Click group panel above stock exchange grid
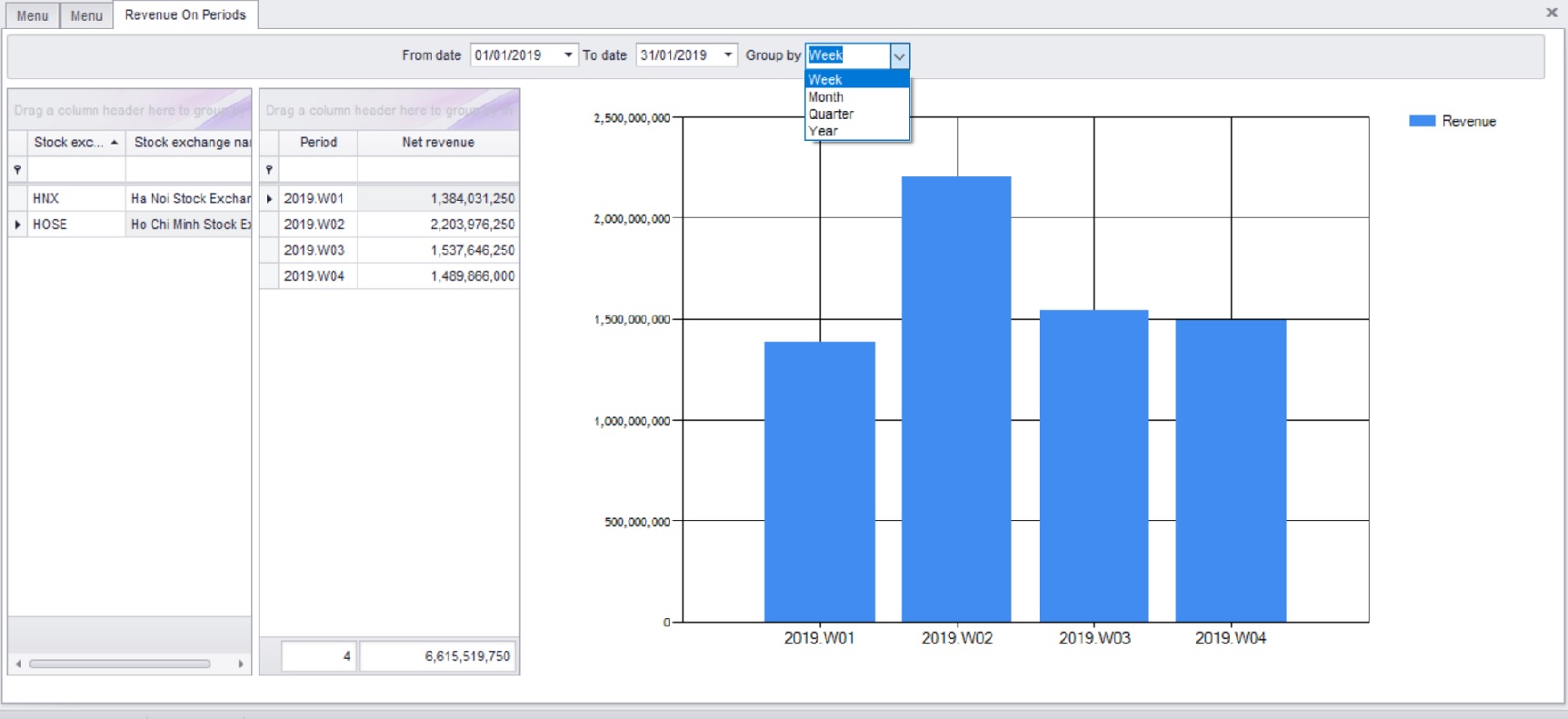Image resolution: width=1568 pixels, height=719 pixels. (130, 110)
